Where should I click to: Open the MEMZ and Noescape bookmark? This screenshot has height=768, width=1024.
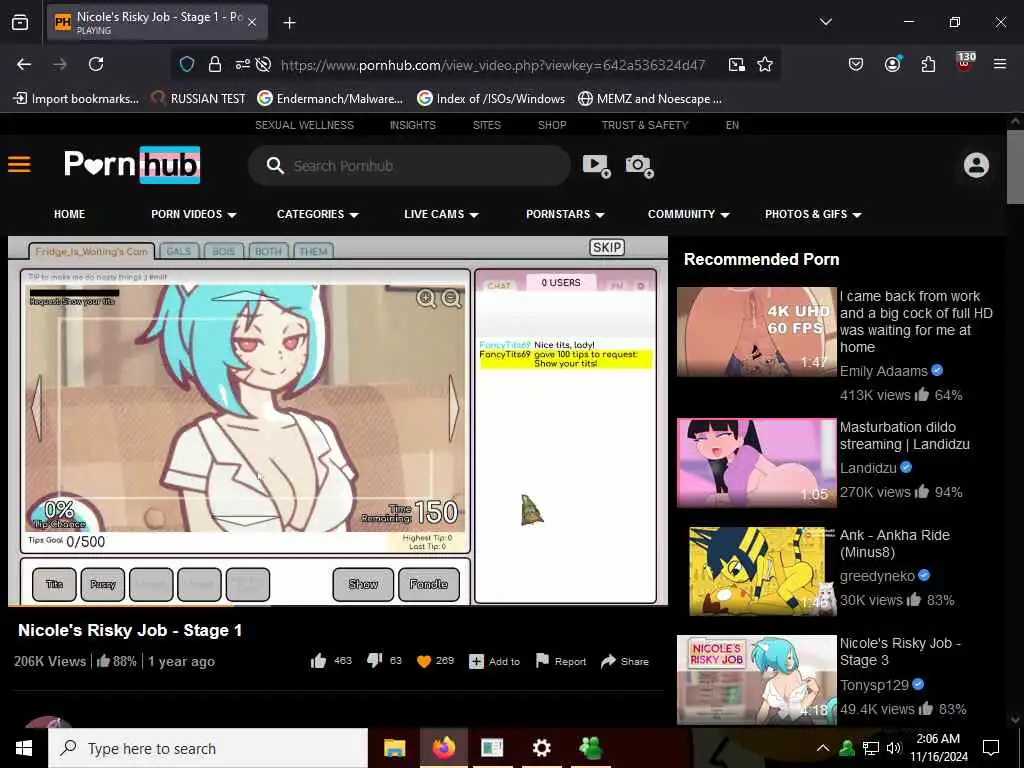click(650, 99)
